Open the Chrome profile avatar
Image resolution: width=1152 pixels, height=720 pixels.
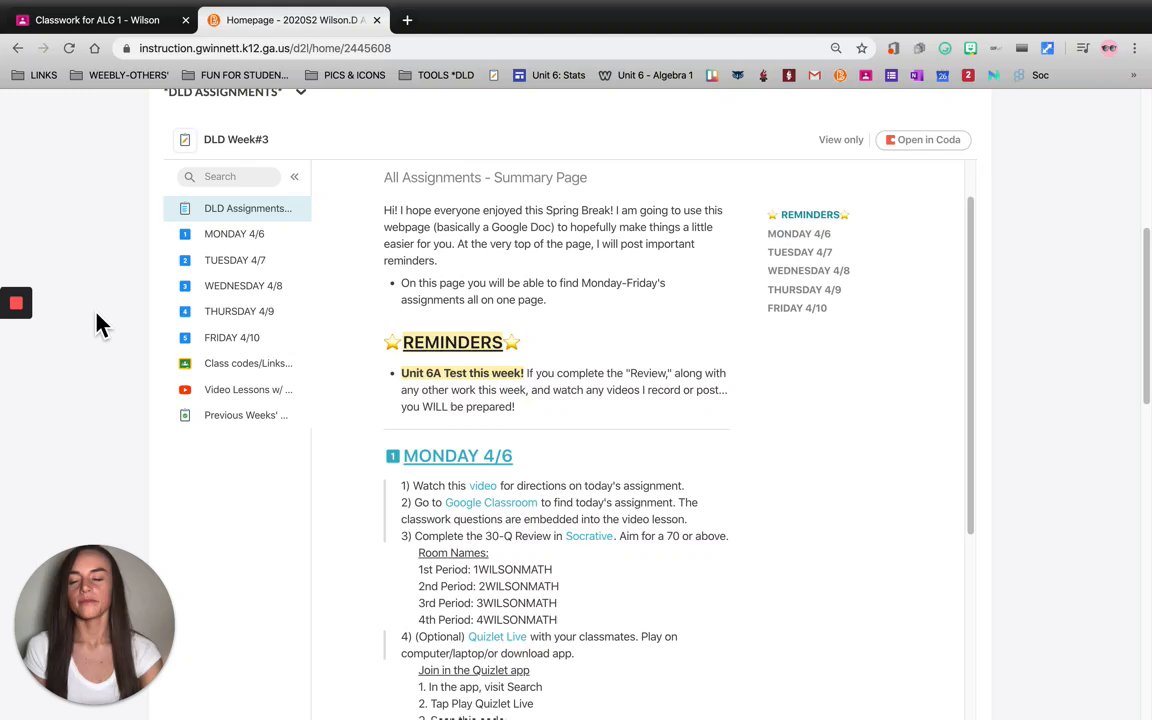pyautogui.click(x=1109, y=48)
